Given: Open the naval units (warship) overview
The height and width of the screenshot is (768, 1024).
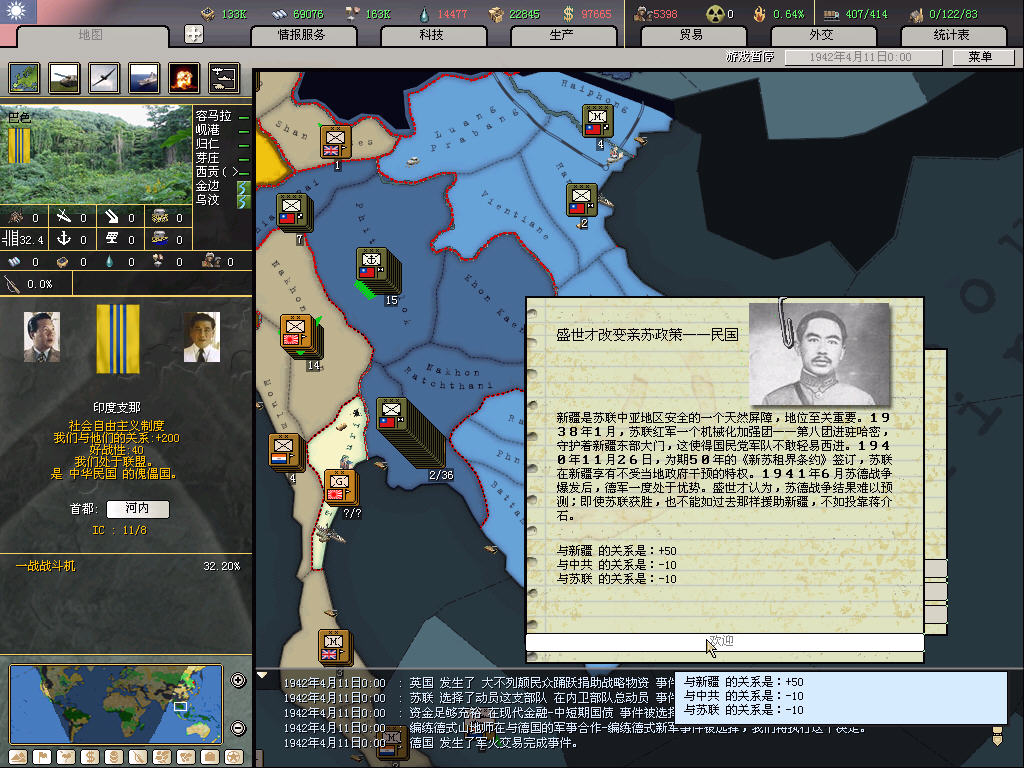Looking at the screenshot, I should 144,78.
